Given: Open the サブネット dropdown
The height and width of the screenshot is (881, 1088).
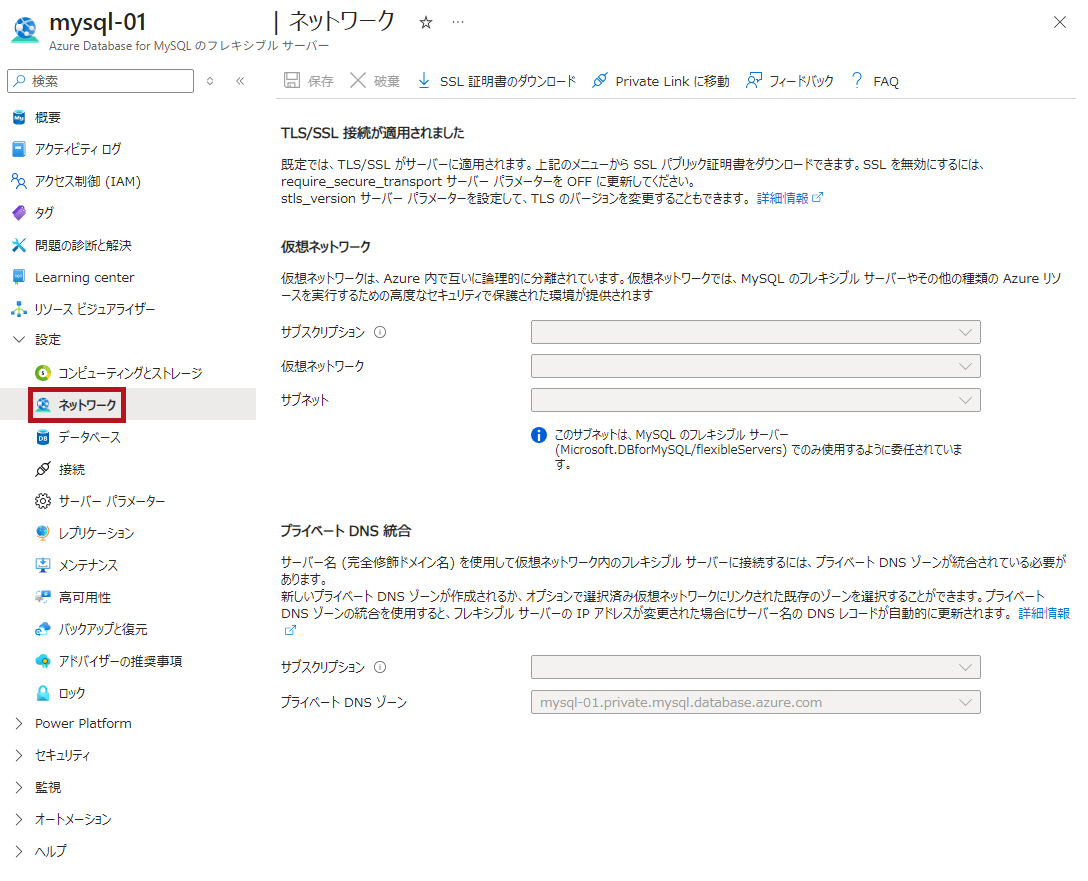Looking at the screenshot, I should pyautogui.click(x=755, y=400).
